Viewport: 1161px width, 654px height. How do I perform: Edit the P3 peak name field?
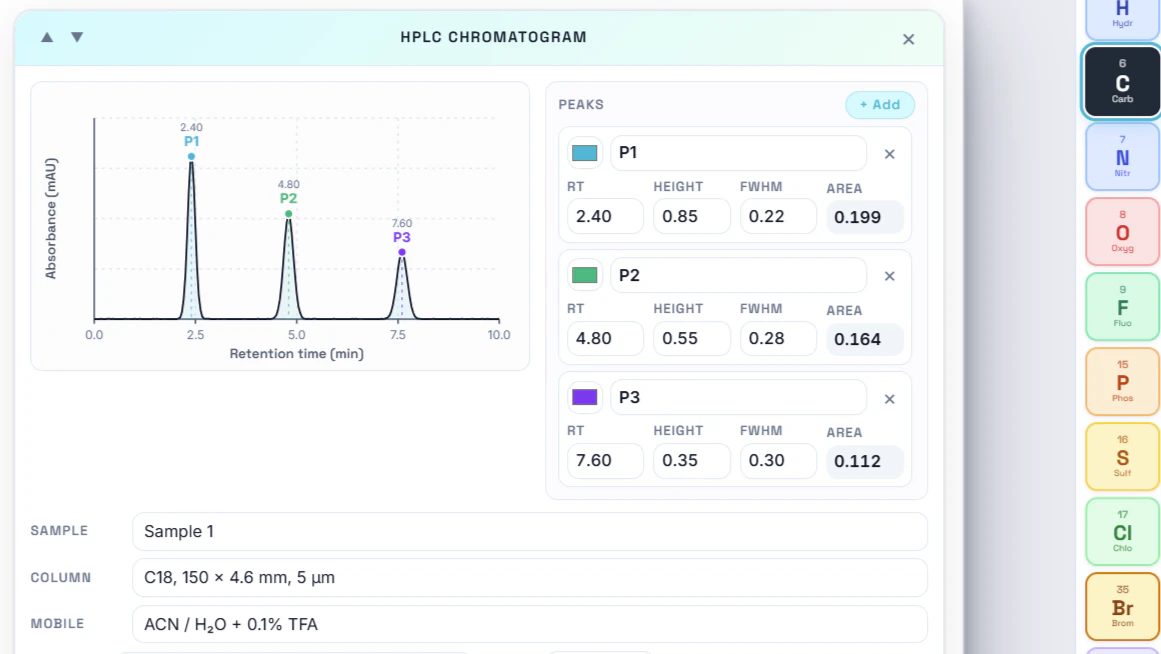coord(738,397)
